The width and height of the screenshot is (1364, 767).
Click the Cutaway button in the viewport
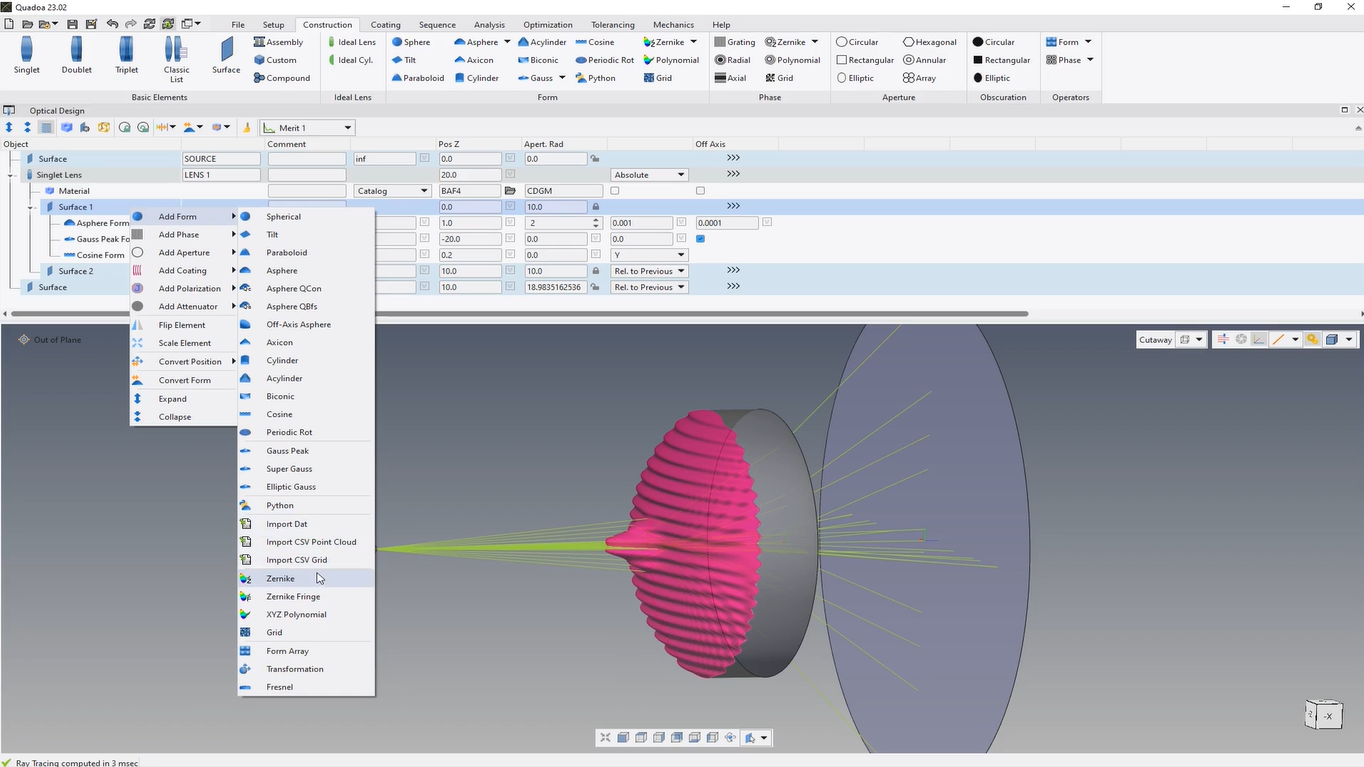[x=1155, y=340]
